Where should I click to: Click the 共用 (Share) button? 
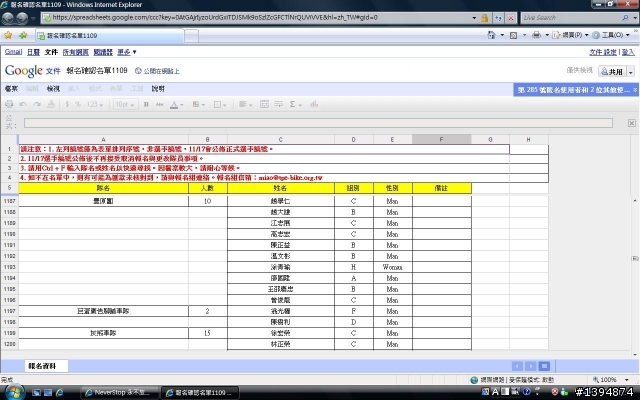(x=612, y=71)
